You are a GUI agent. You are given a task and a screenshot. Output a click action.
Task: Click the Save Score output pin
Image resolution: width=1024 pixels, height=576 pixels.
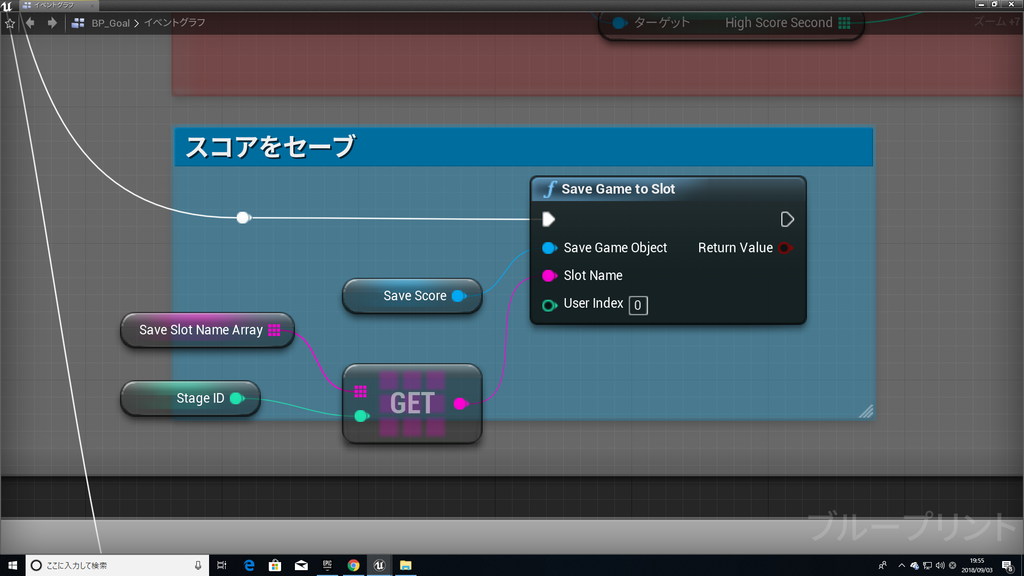point(459,296)
